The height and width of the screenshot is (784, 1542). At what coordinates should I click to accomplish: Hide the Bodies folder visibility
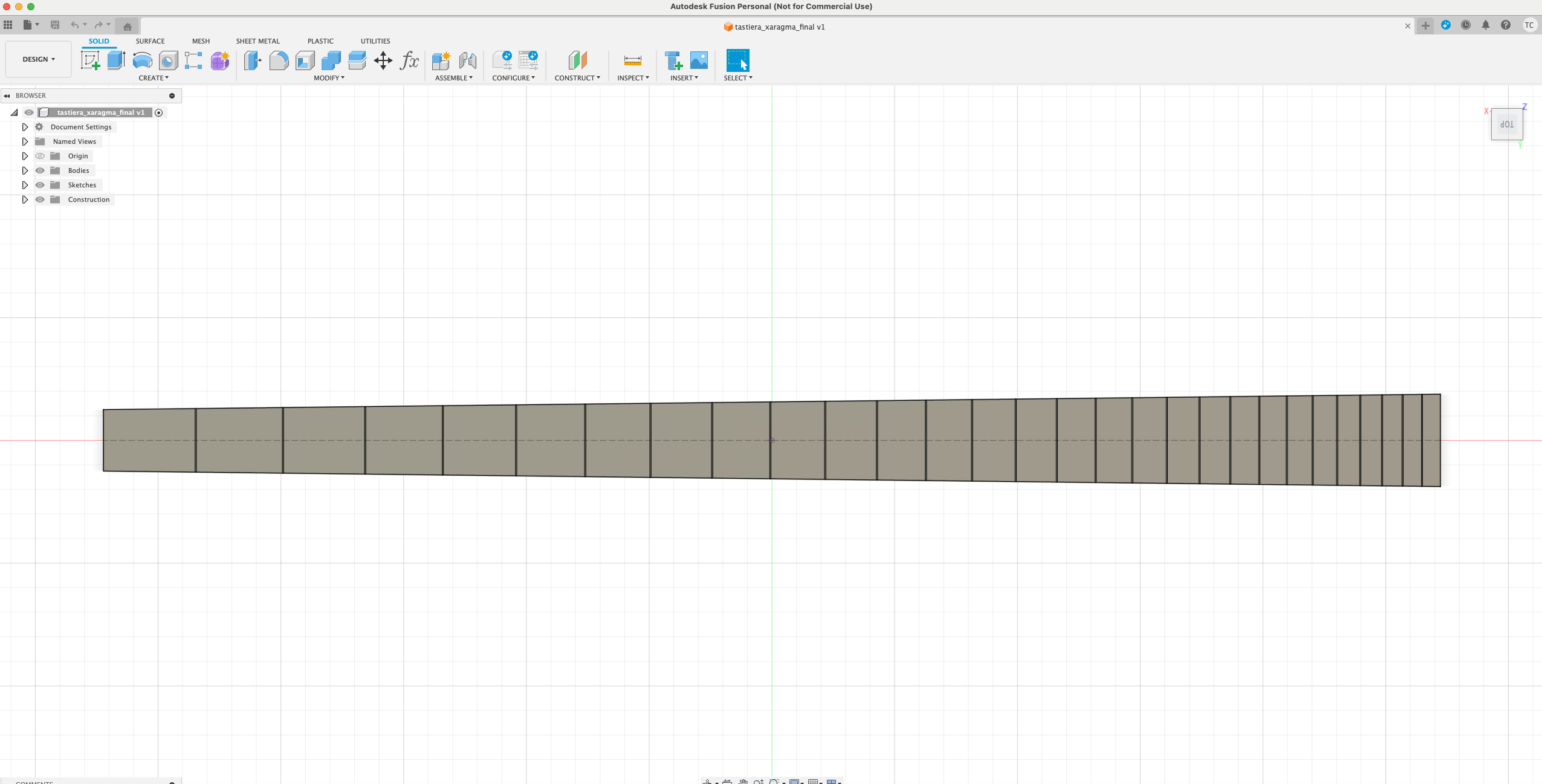click(x=40, y=170)
